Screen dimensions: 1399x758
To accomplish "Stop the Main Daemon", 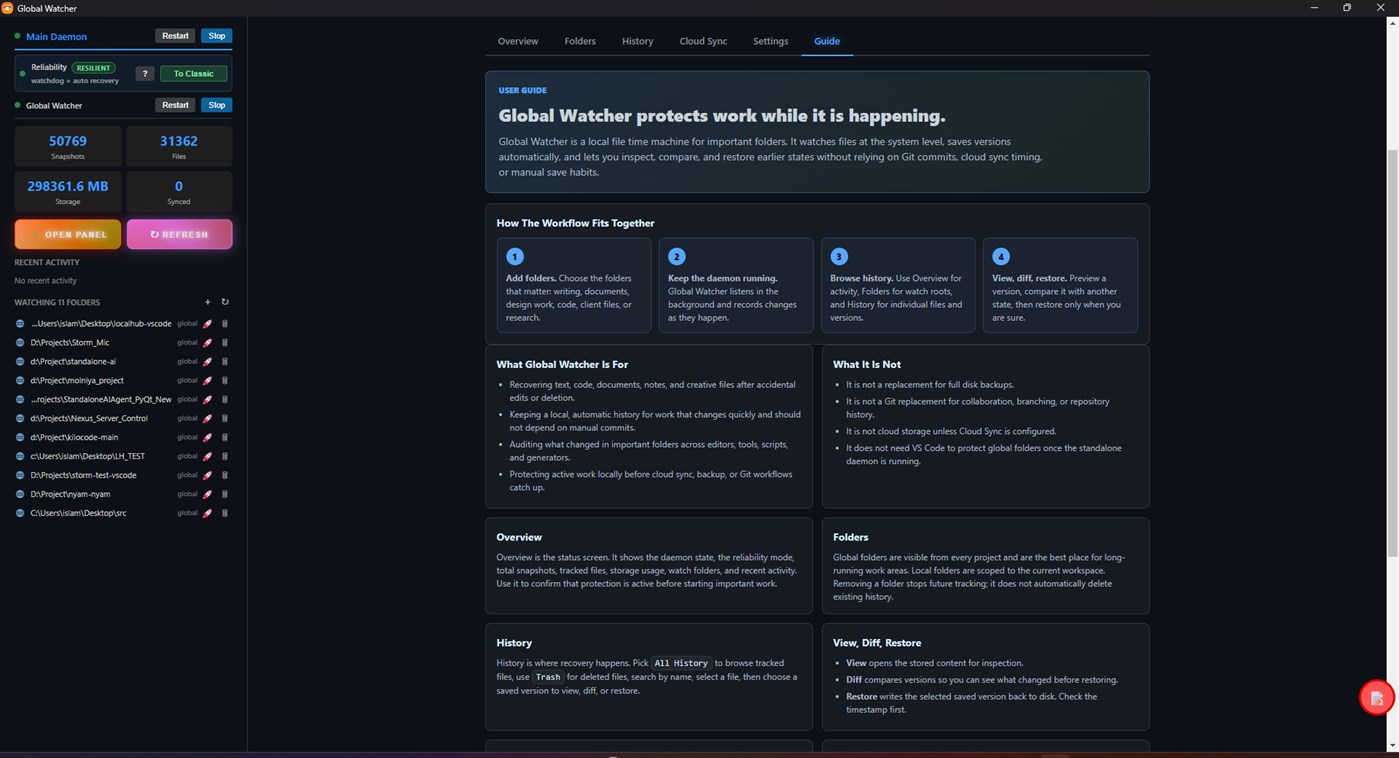I will [217, 36].
